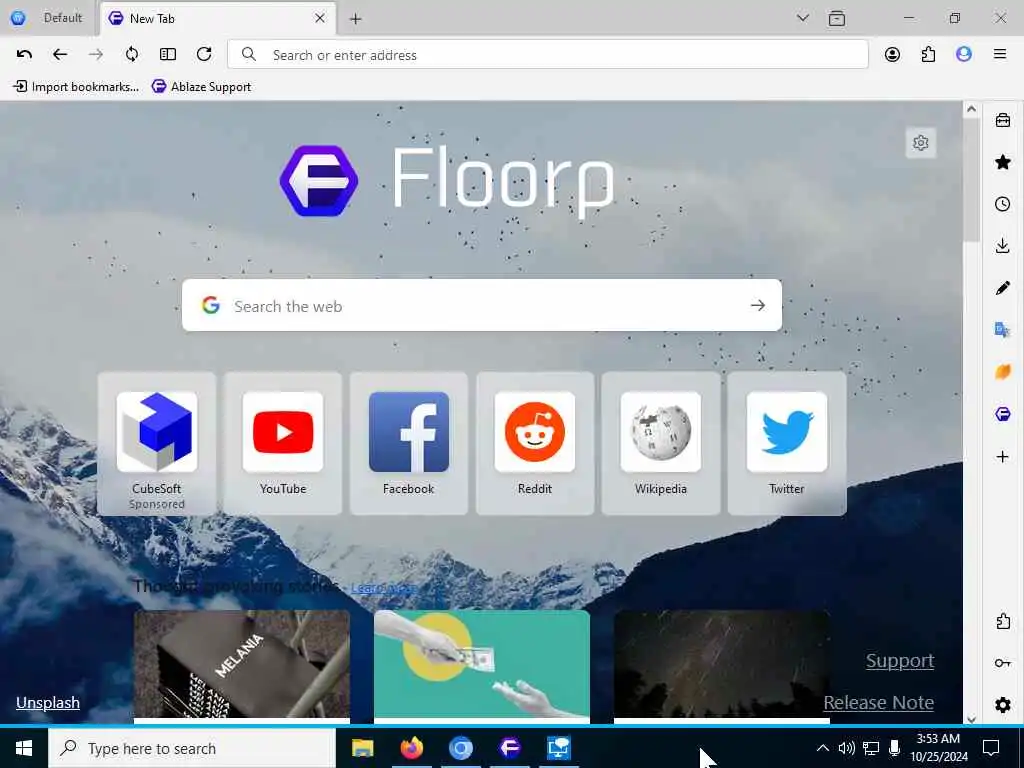Open the sidebar history clock icon
This screenshot has height=768, width=1024.
(1002, 204)
